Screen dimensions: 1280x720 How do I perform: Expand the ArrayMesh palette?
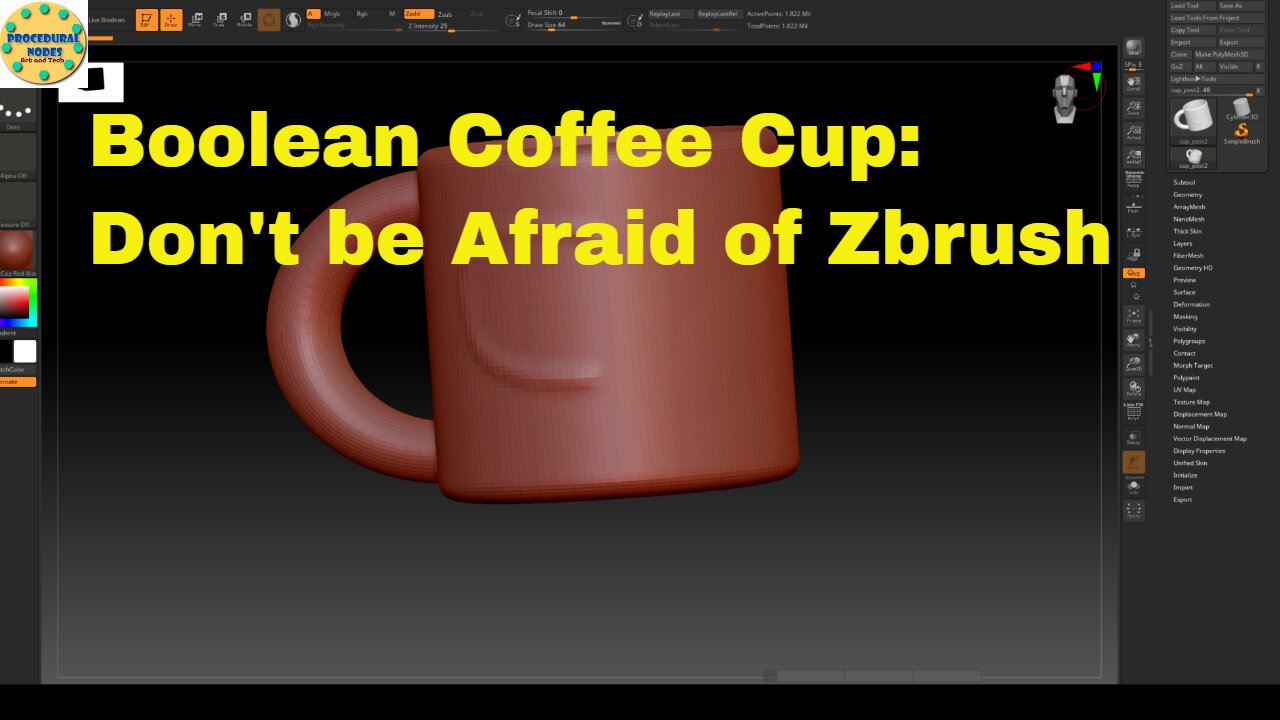1189,207
